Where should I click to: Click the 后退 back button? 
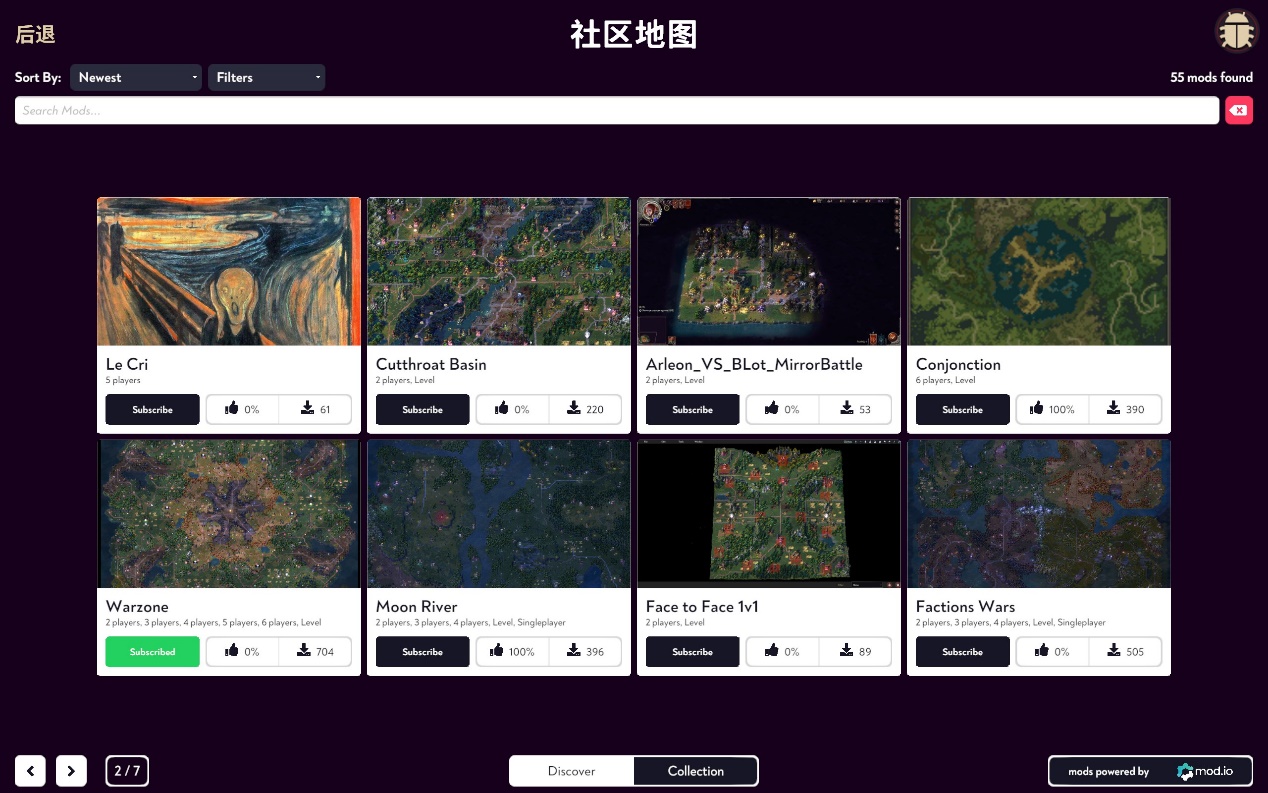[x=35, y=34]
